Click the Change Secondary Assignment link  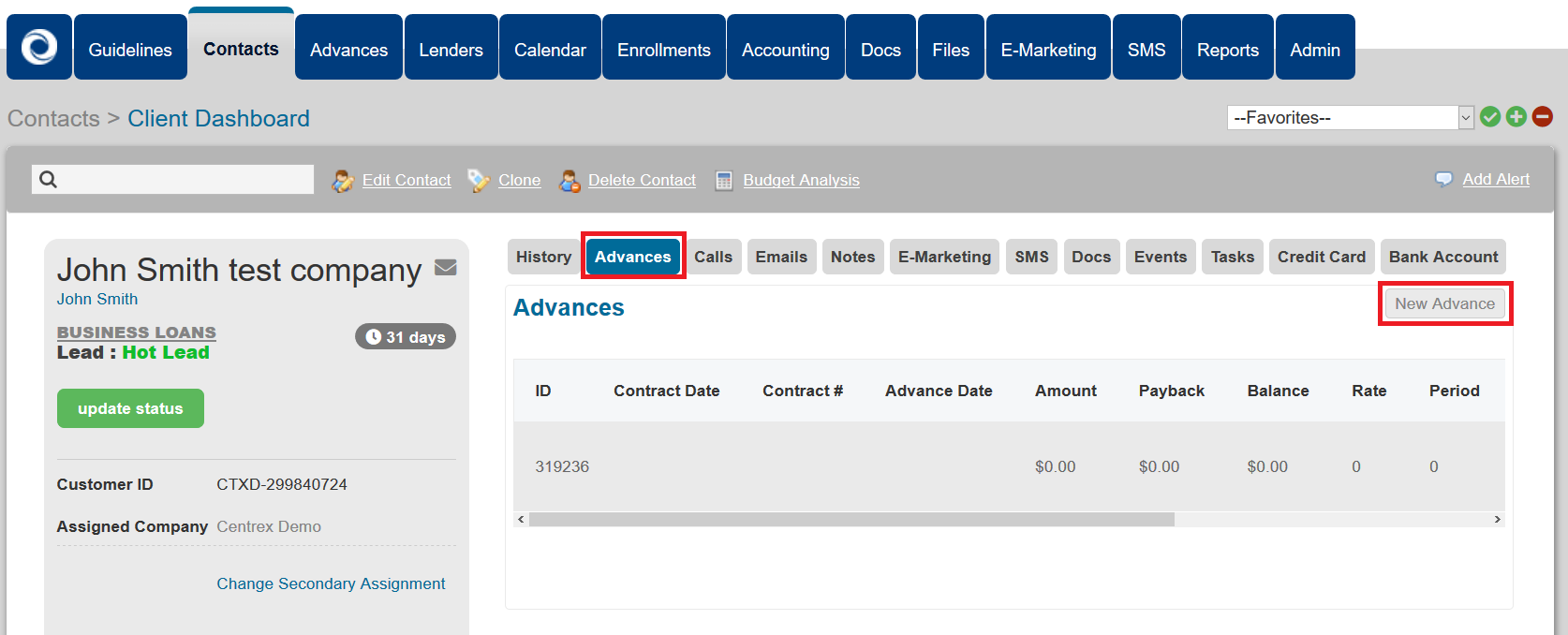click(331, 583)
